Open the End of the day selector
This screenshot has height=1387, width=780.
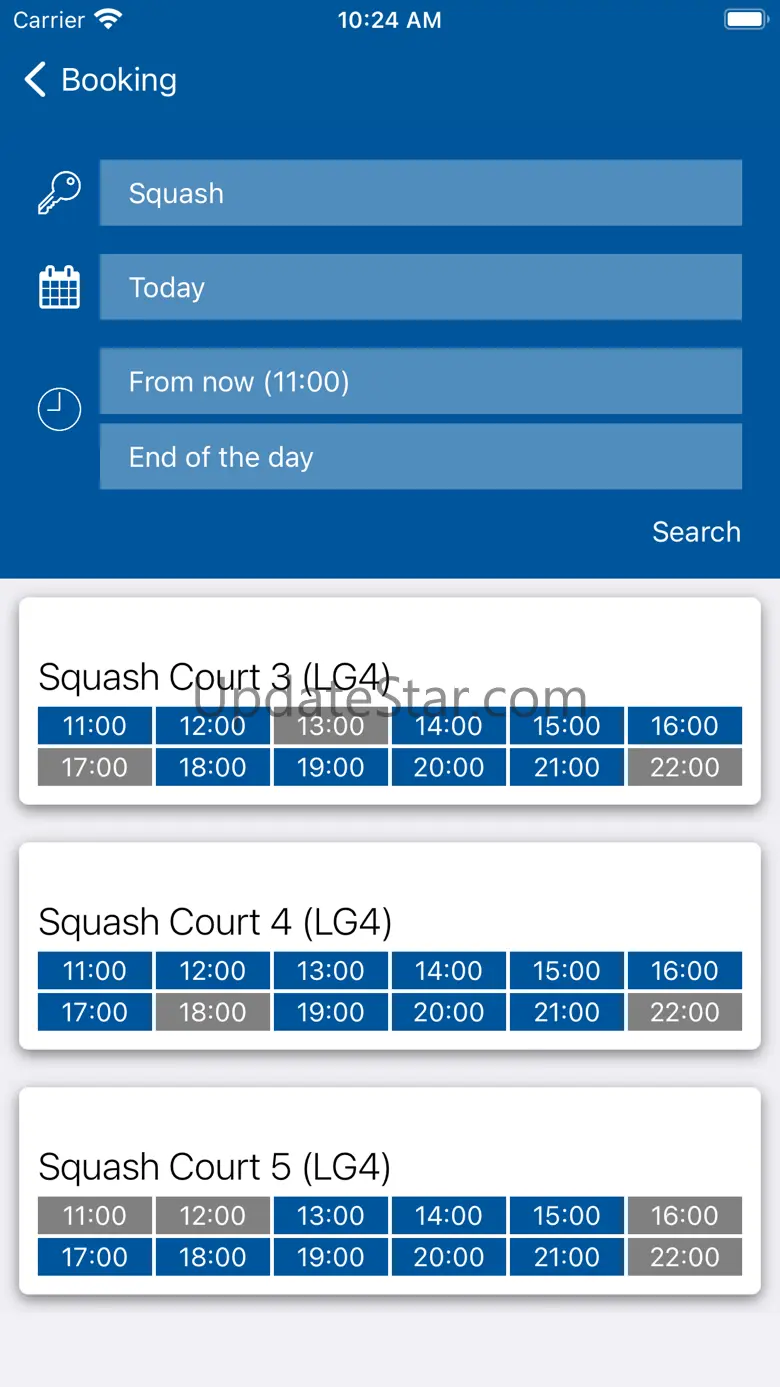421,457
